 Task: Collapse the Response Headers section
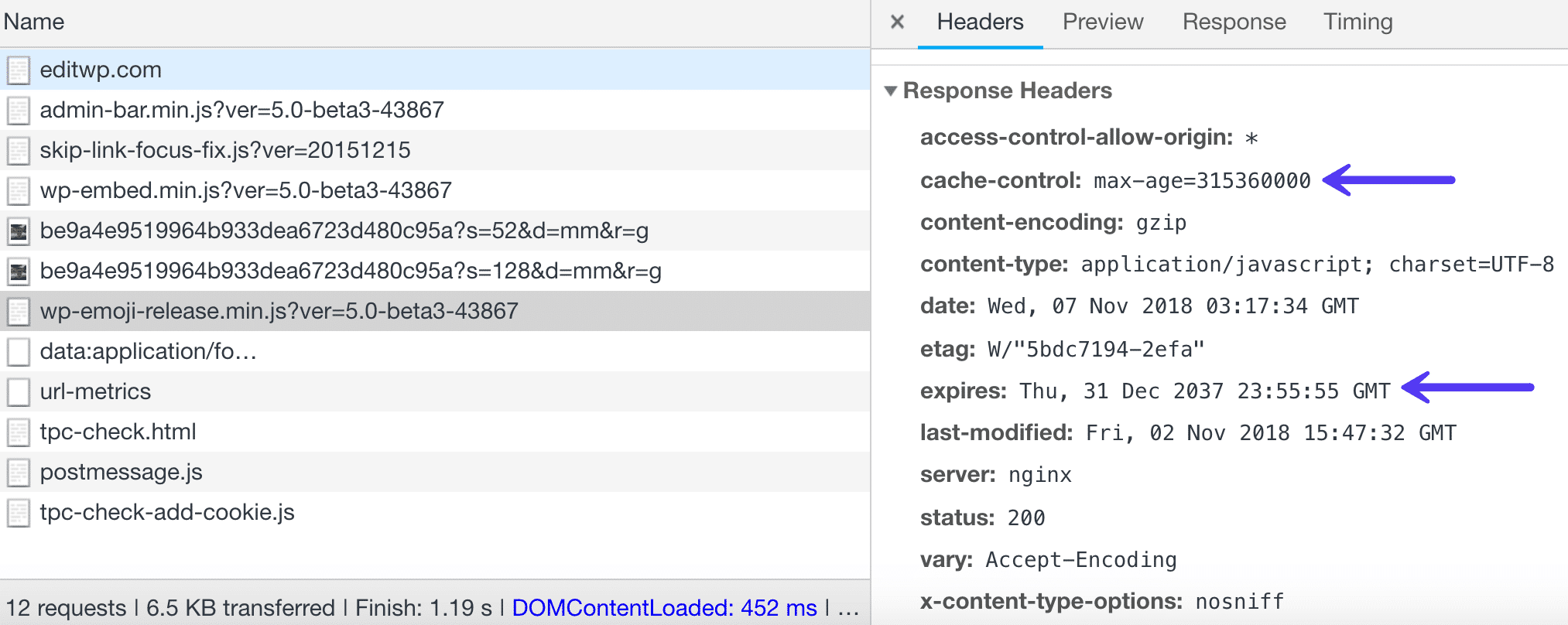pos(891,91)
